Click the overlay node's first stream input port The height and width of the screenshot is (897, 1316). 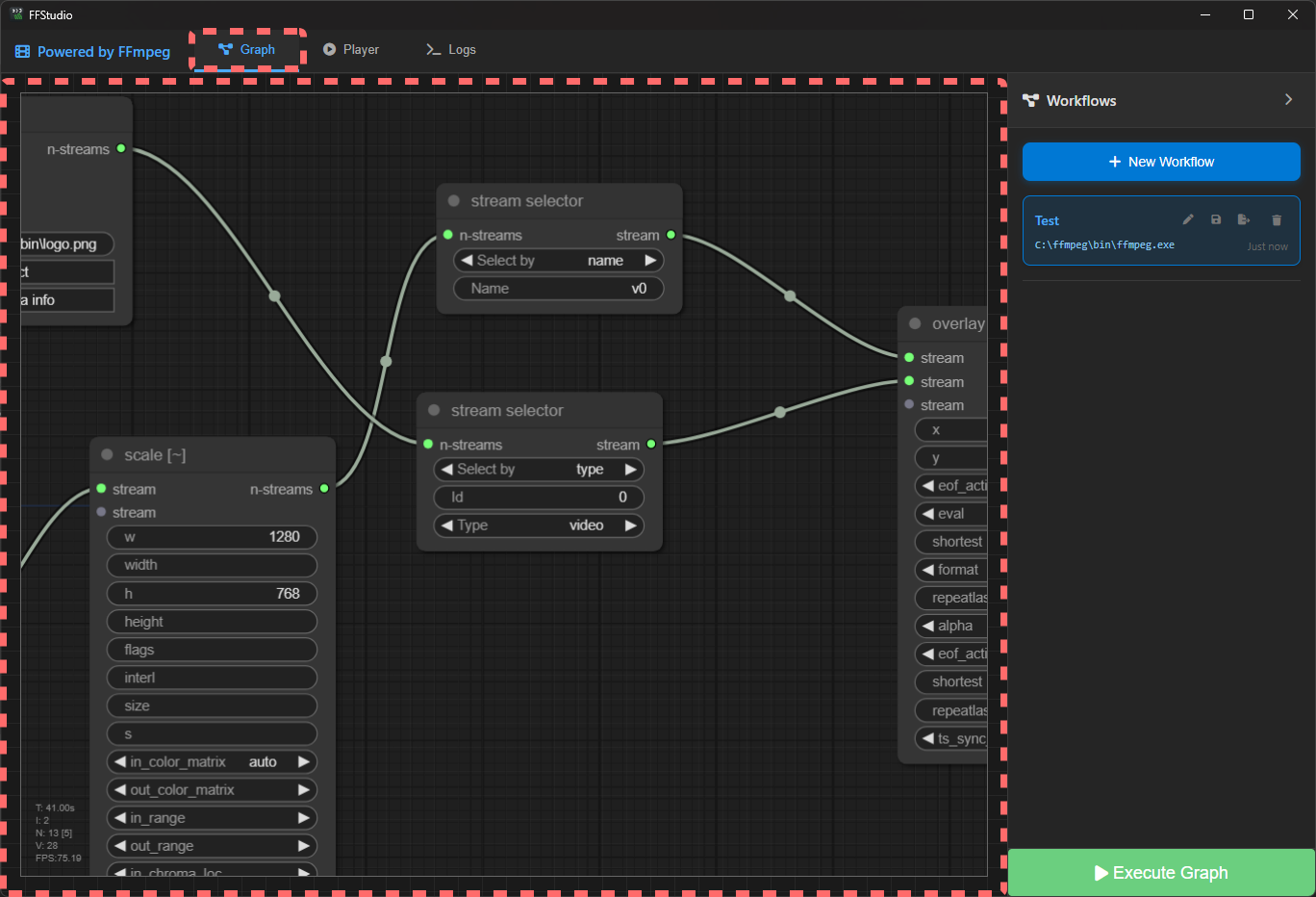click(909, 357)
